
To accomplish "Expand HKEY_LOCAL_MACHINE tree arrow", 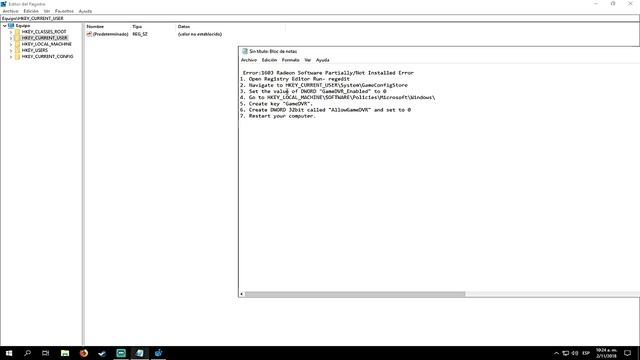I will pos(11,44).
